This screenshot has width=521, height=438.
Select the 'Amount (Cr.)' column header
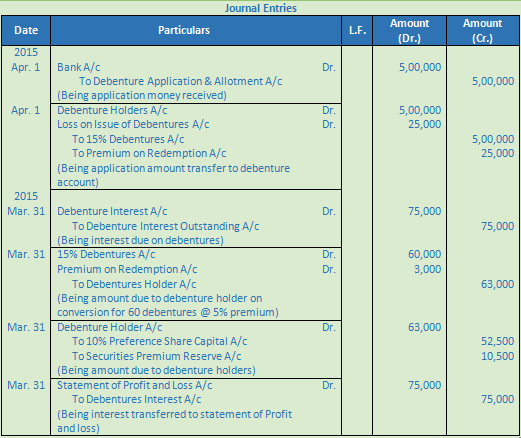tap(482, 31)
